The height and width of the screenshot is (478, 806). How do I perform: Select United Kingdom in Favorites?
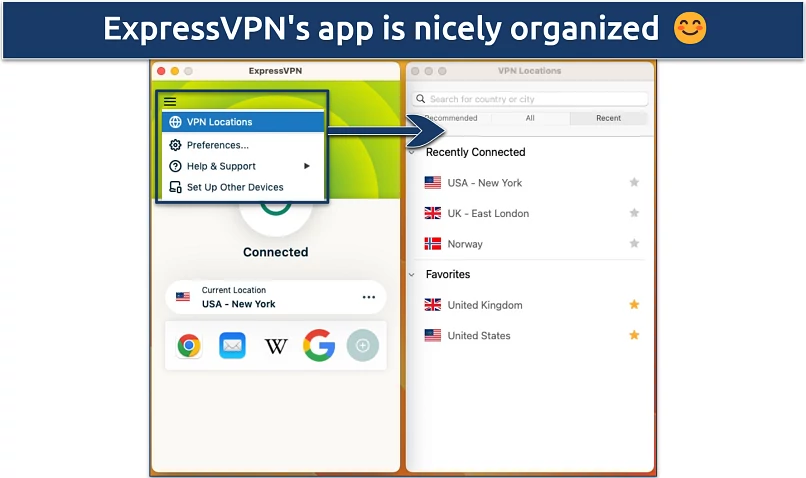coord(530,305)
